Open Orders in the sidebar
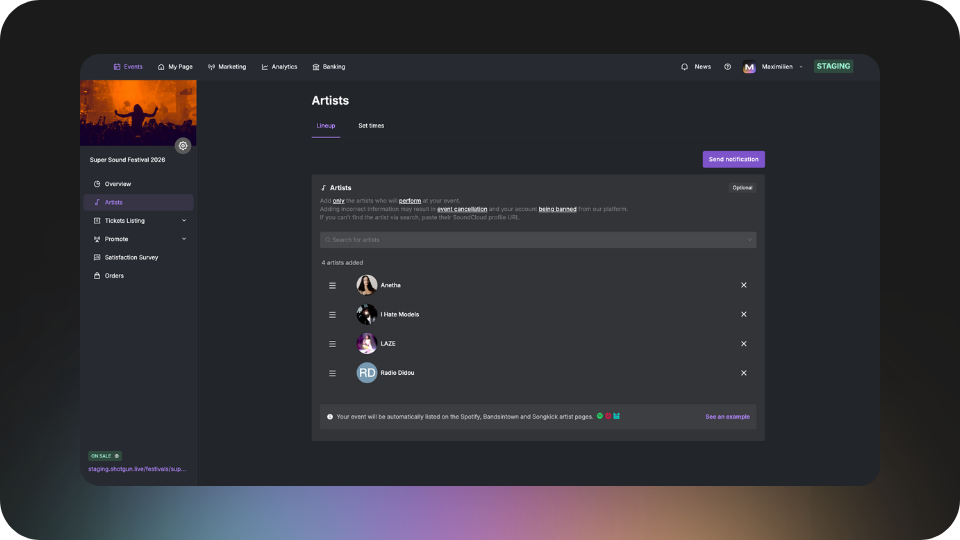 138,276
